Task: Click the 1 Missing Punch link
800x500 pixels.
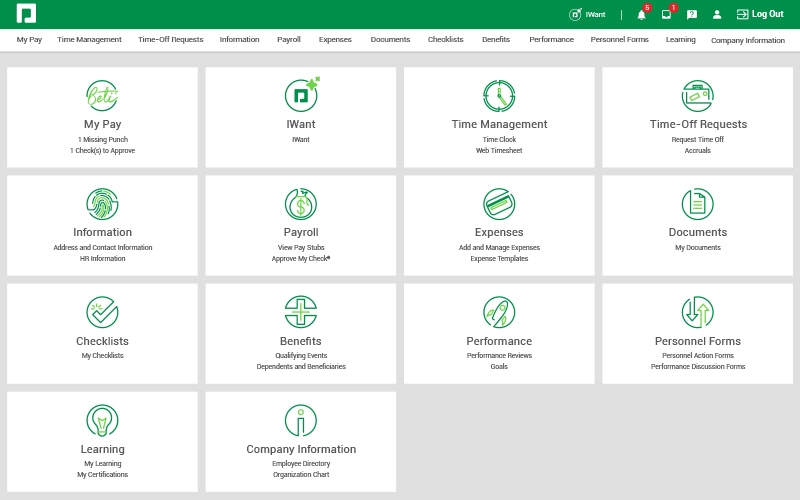Action: click(102, 140)
